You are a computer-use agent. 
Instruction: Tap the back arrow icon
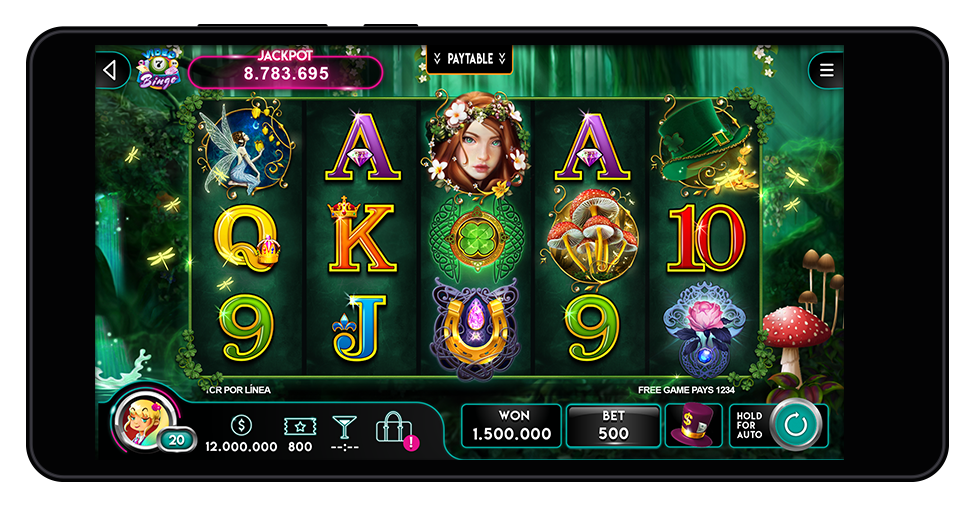point(110,70)
